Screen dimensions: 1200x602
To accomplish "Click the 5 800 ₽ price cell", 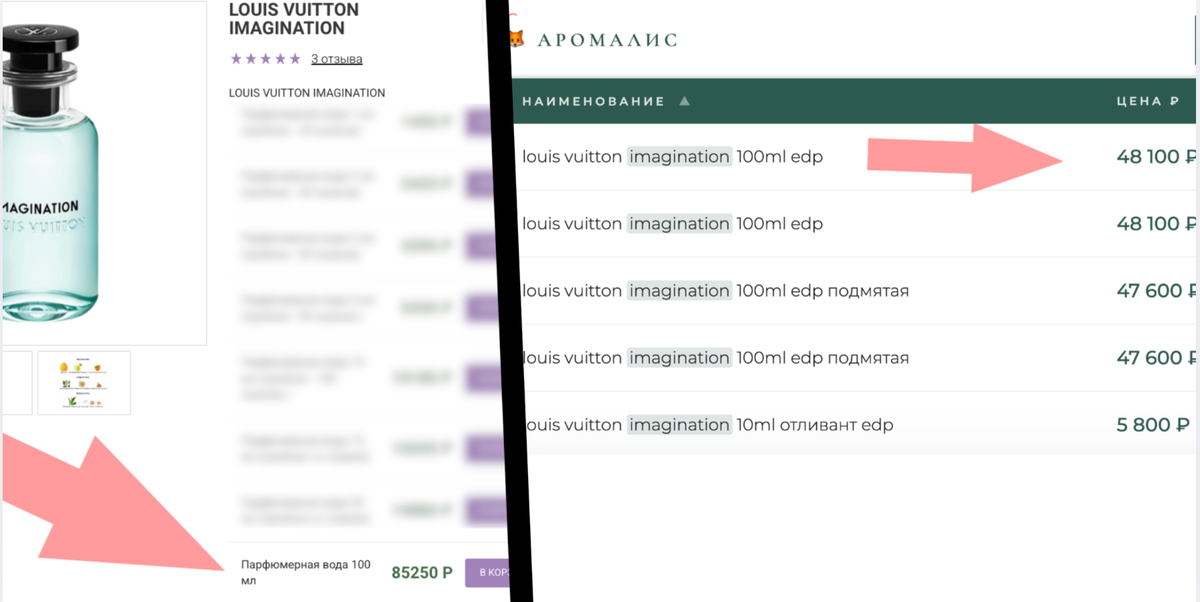I will pos(1153,425).
